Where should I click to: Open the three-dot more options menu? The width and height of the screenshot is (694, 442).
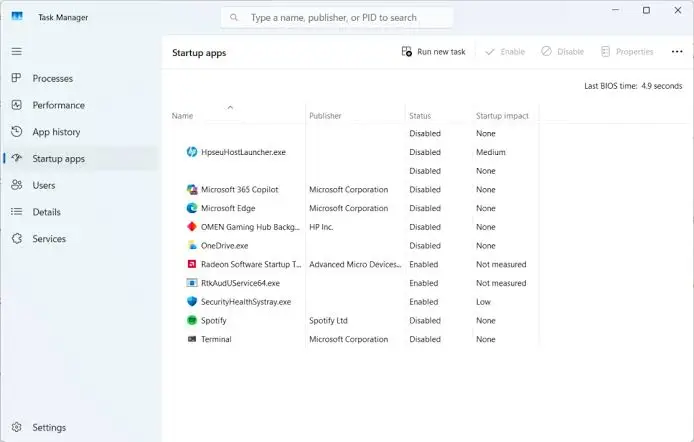point(677,52)
